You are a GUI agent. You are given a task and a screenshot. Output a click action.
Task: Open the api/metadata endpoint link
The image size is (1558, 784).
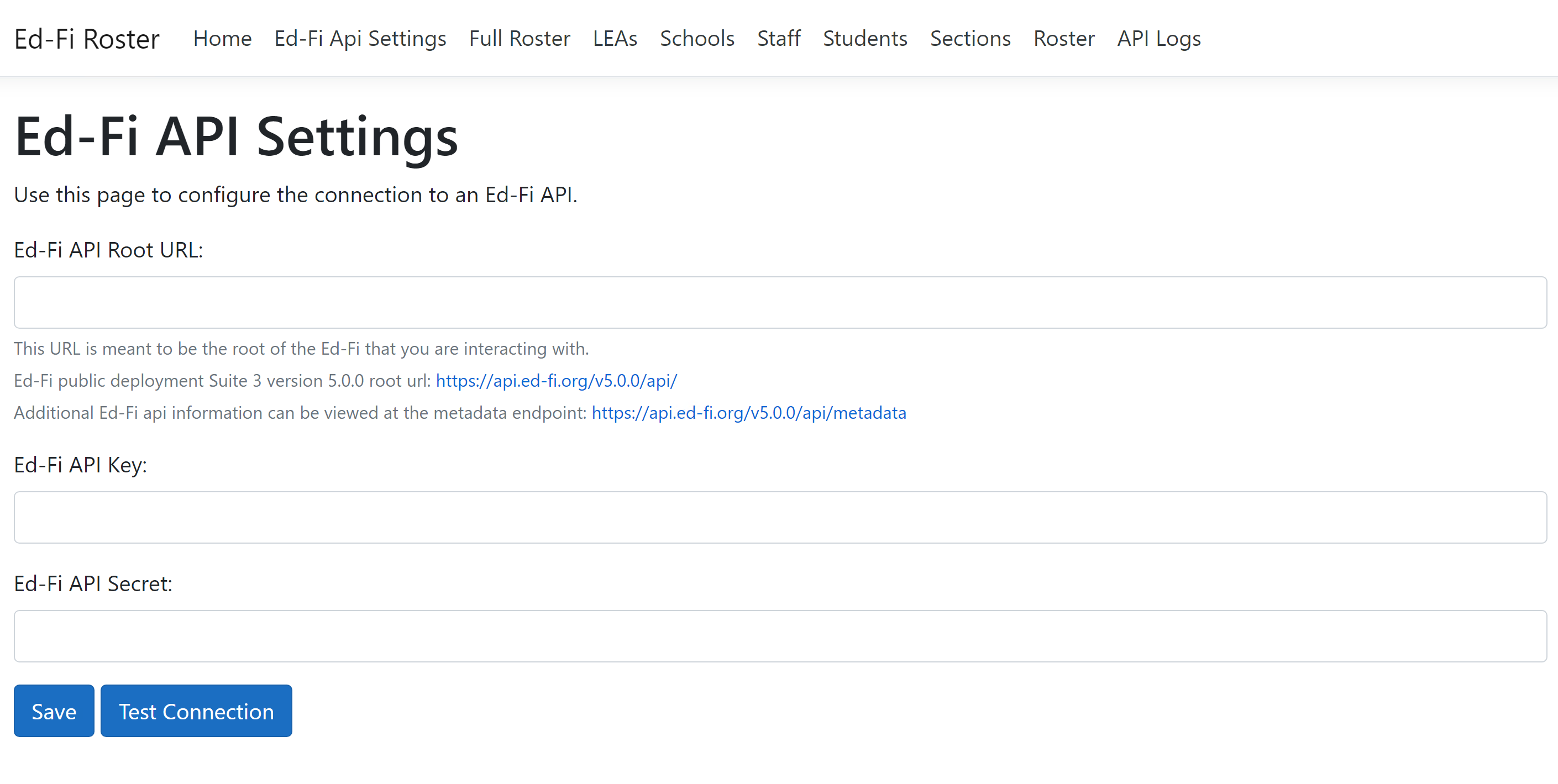tap(749, 412)
